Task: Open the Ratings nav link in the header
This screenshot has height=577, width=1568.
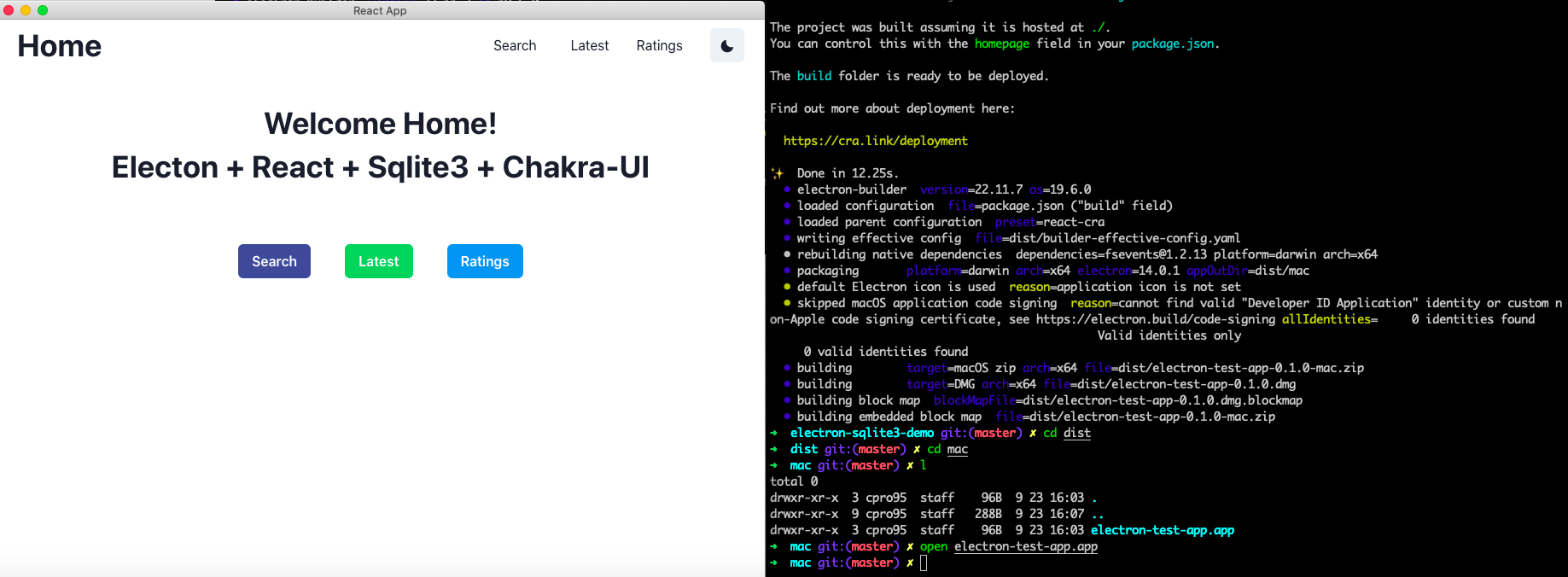Action: point(660,45)
